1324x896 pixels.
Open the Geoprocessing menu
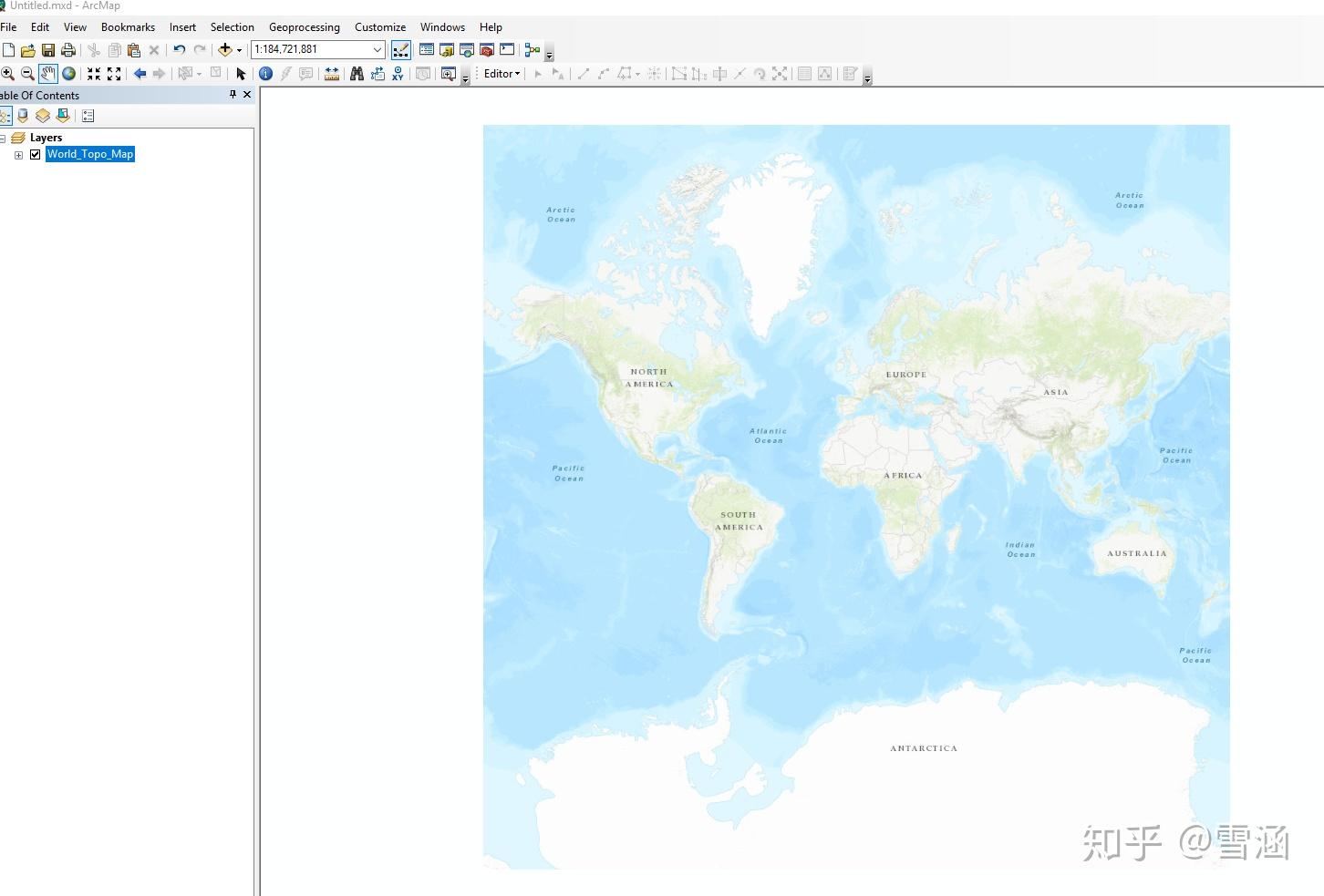pos(305,27)
